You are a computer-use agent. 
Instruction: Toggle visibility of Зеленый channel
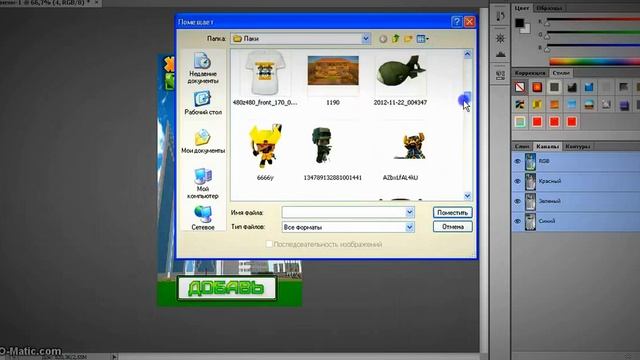tap(518, 201)
